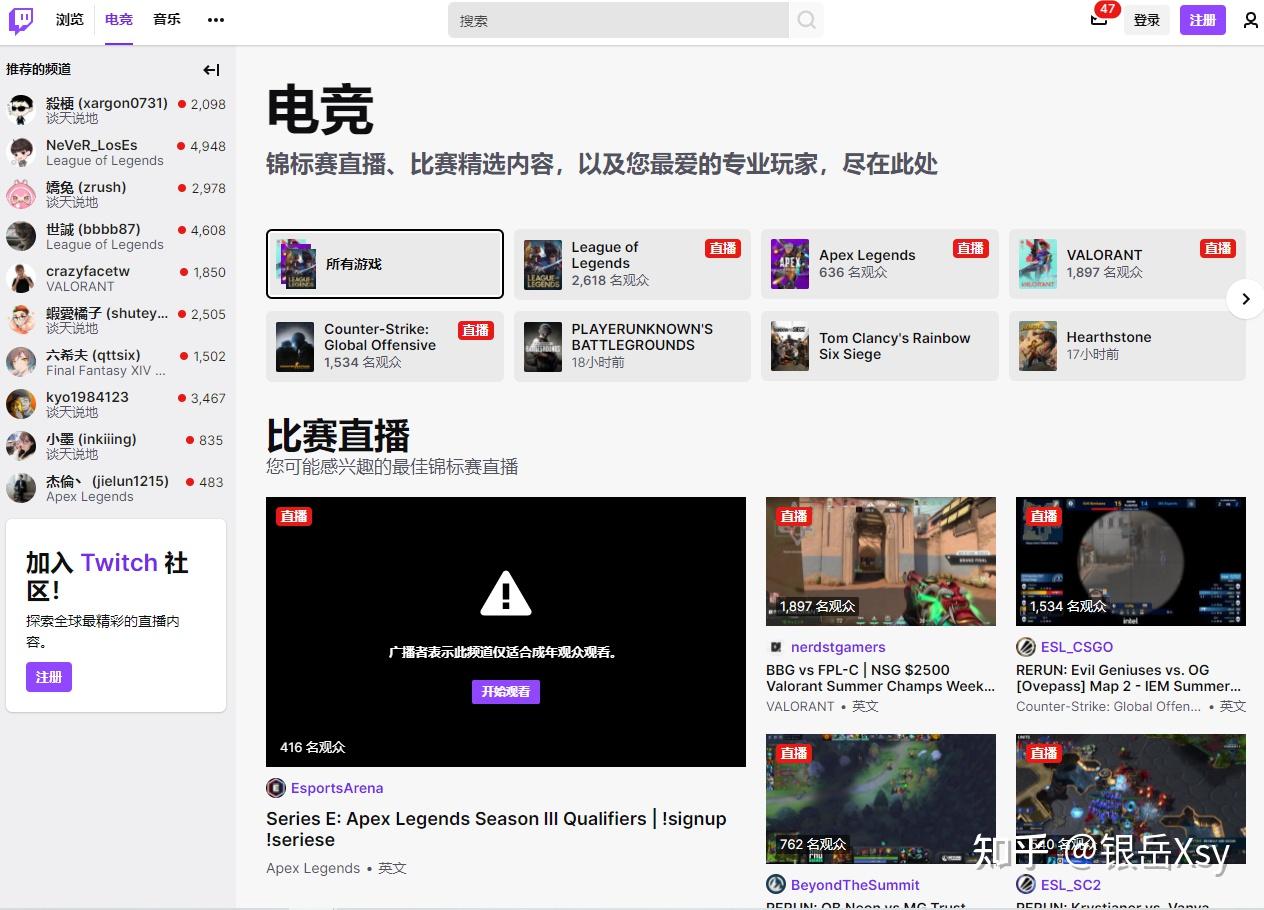Viewport: 1264px width, 910px height.
Task: Click the BeyondTheSummit channel avatar
Action: (776, 885)
